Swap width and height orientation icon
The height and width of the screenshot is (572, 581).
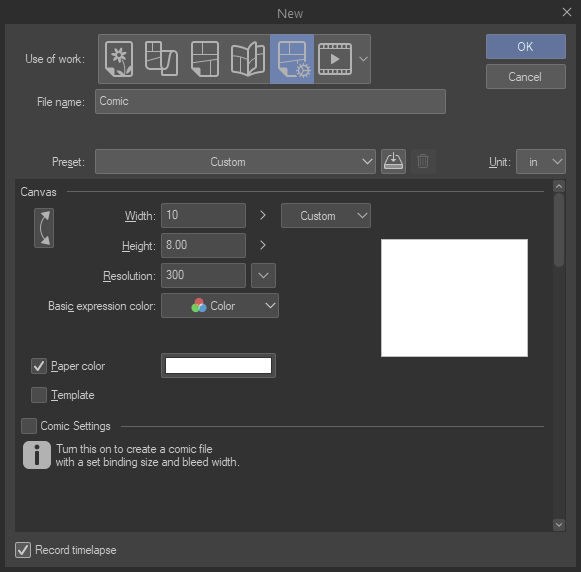coord(44,228)
